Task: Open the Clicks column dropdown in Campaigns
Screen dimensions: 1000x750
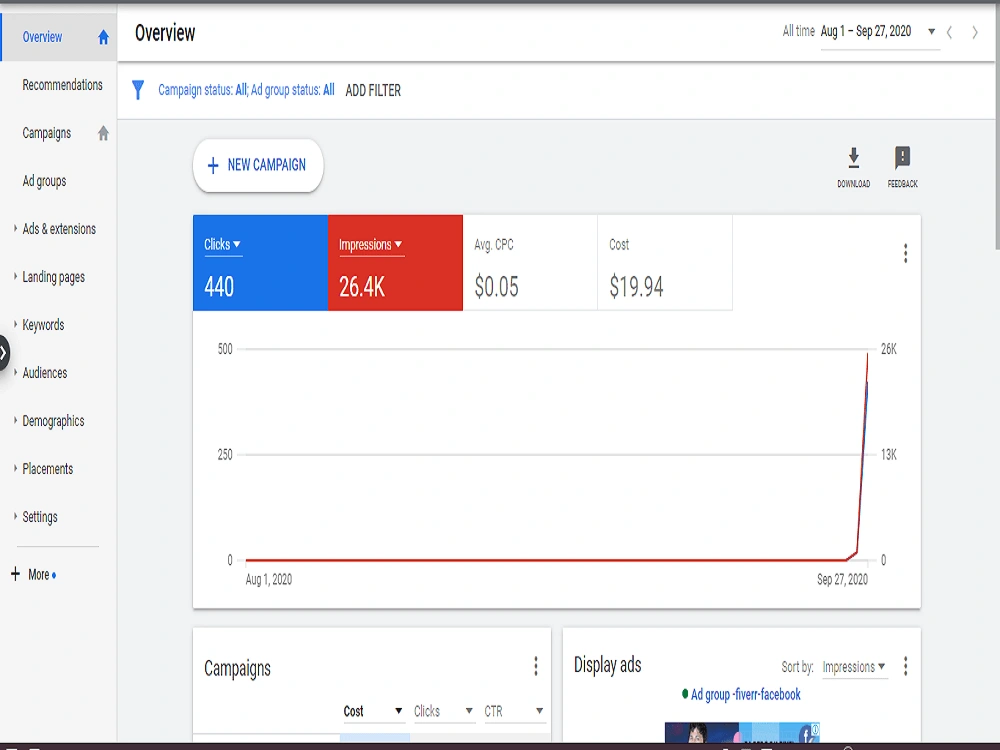Action: [443, 711]
